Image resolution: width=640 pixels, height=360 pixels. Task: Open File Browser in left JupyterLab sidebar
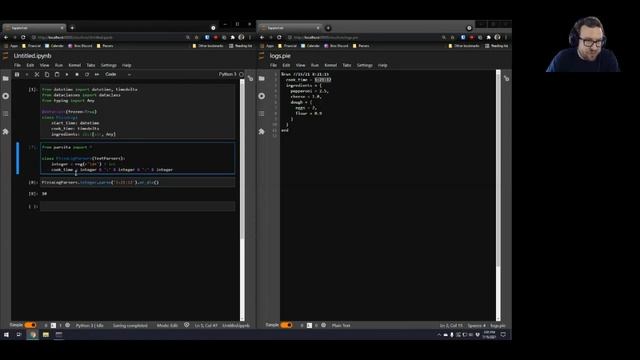tap(6, 78)
